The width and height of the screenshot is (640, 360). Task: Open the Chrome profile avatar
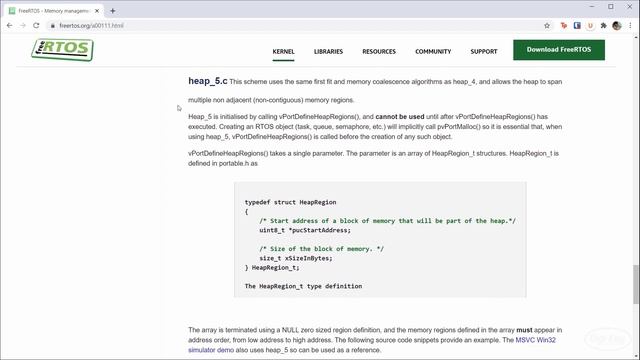click(617, 25)
